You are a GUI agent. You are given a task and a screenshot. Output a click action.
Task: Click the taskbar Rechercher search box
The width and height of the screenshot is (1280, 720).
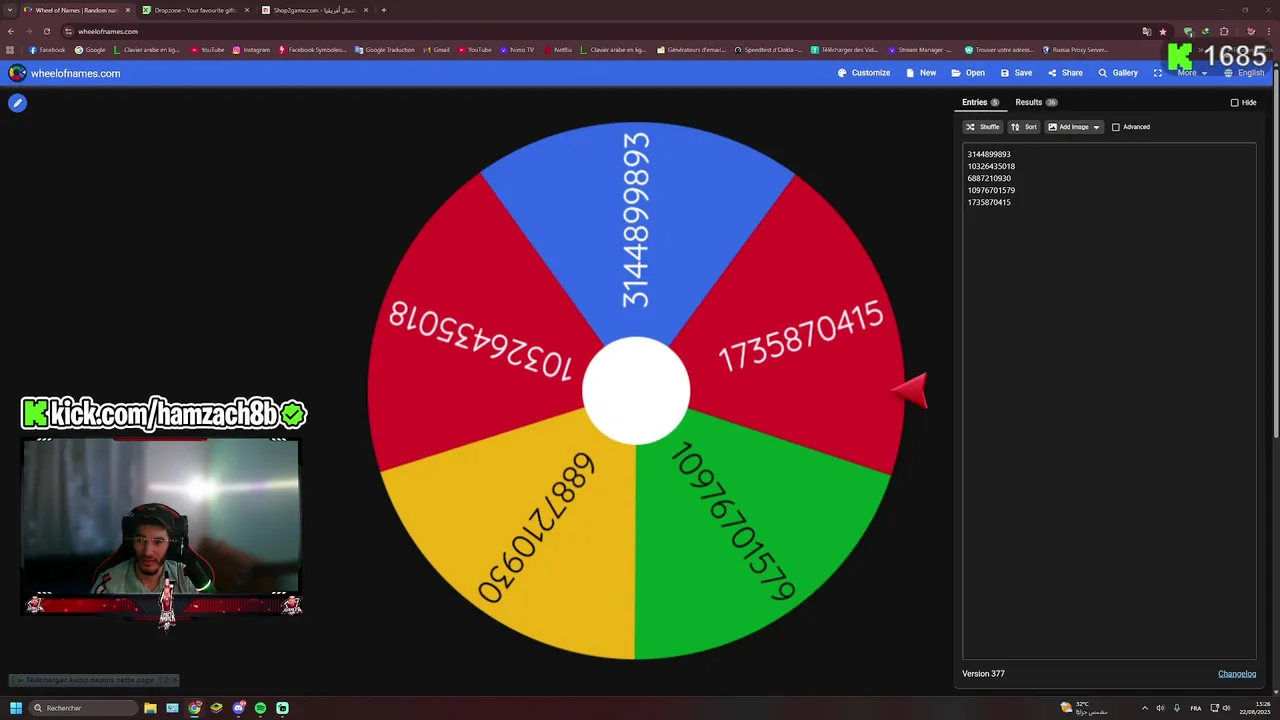tap(83, 708)
